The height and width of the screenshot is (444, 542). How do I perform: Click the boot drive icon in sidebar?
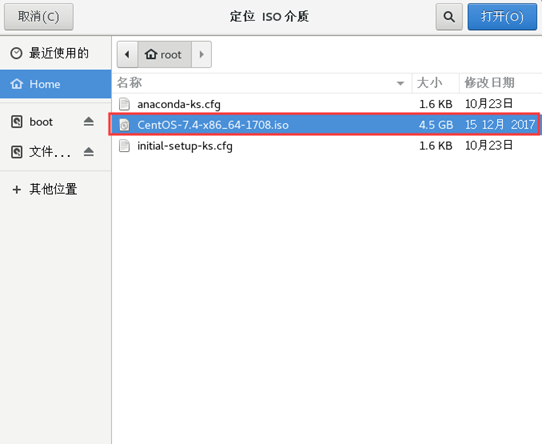point(17,122)
